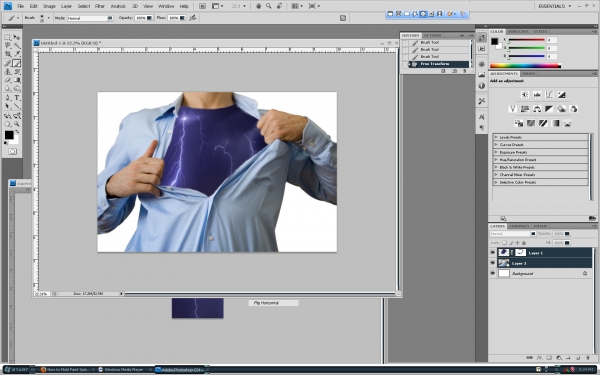Select the Move tool
Image resolution: width=600 pixels, height=375 pixels.
click(17, 37)
